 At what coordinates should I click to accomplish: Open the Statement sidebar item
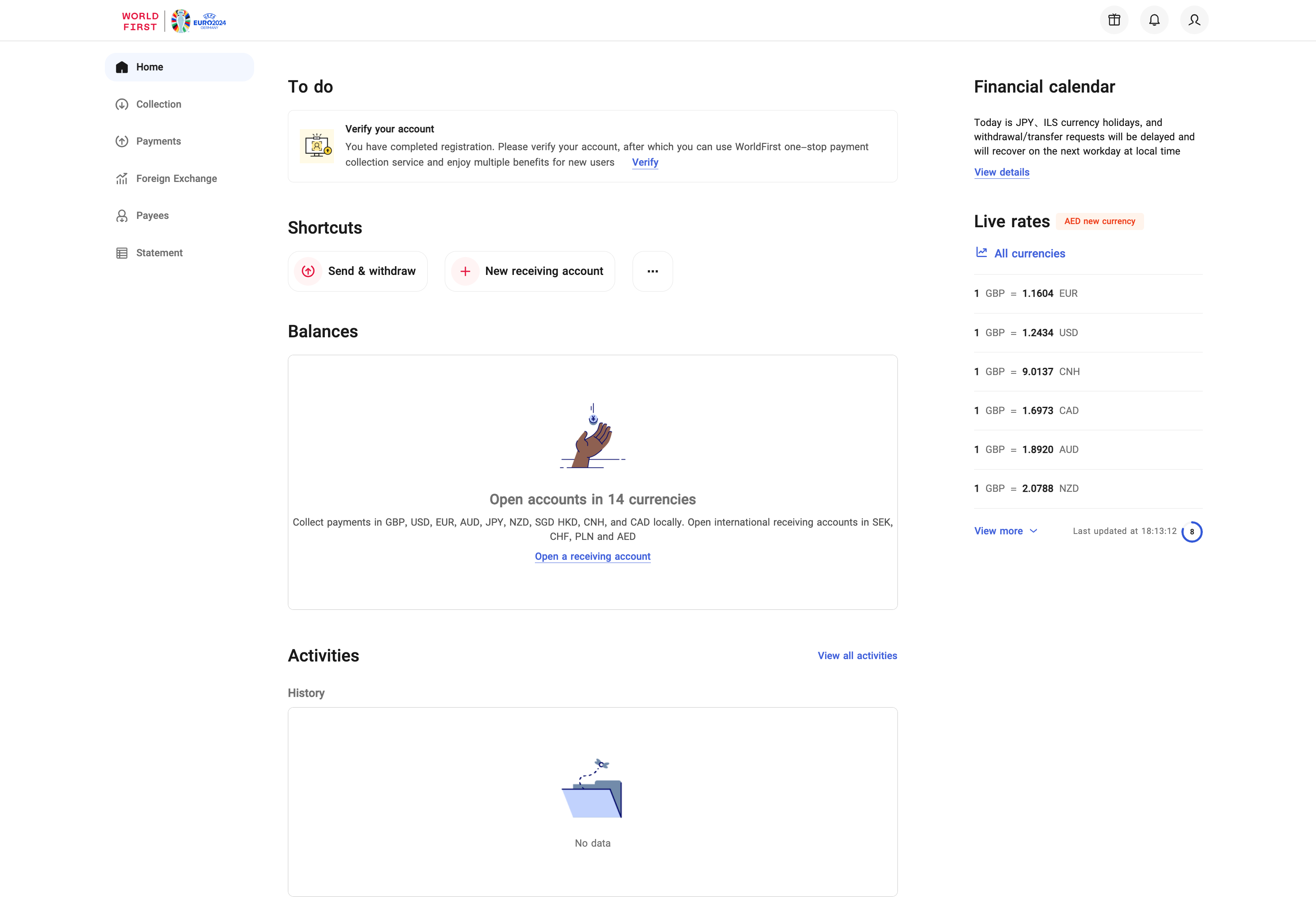pyautogui.click(x=159, y=253)
